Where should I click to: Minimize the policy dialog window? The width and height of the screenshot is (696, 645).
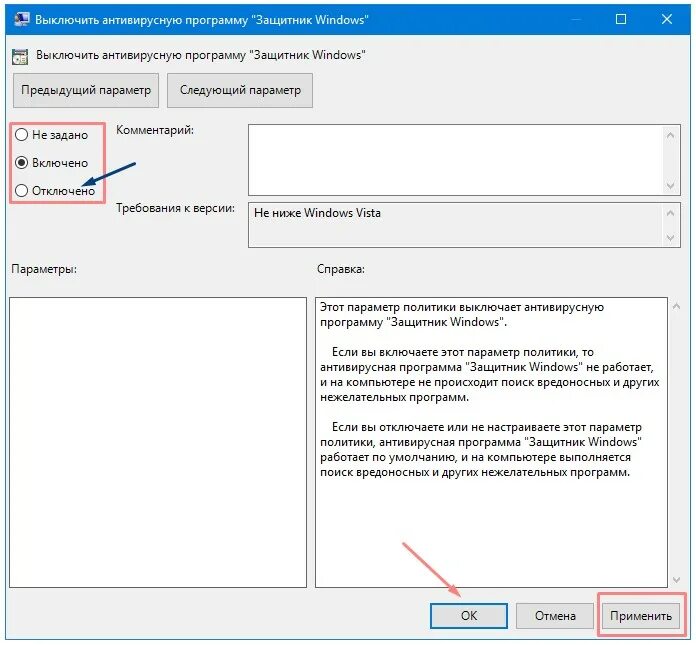pyautogui.click(x=576, y=19)
